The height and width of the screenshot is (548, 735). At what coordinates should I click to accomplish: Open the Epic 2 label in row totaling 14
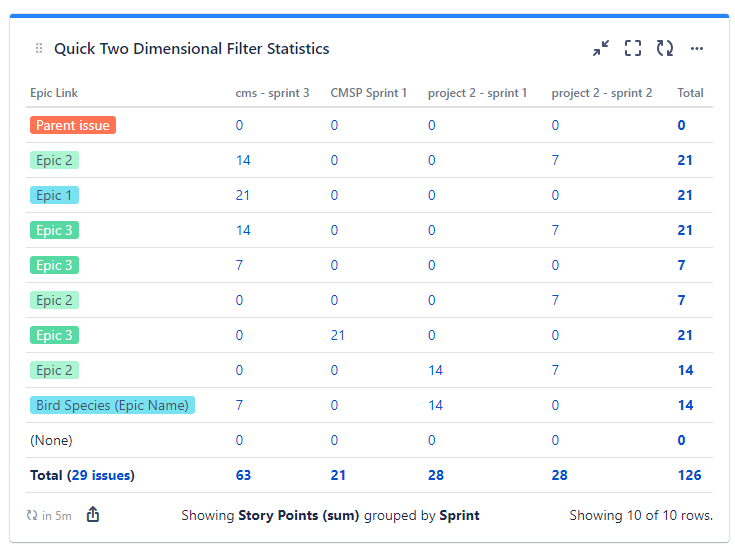[54, 370]
